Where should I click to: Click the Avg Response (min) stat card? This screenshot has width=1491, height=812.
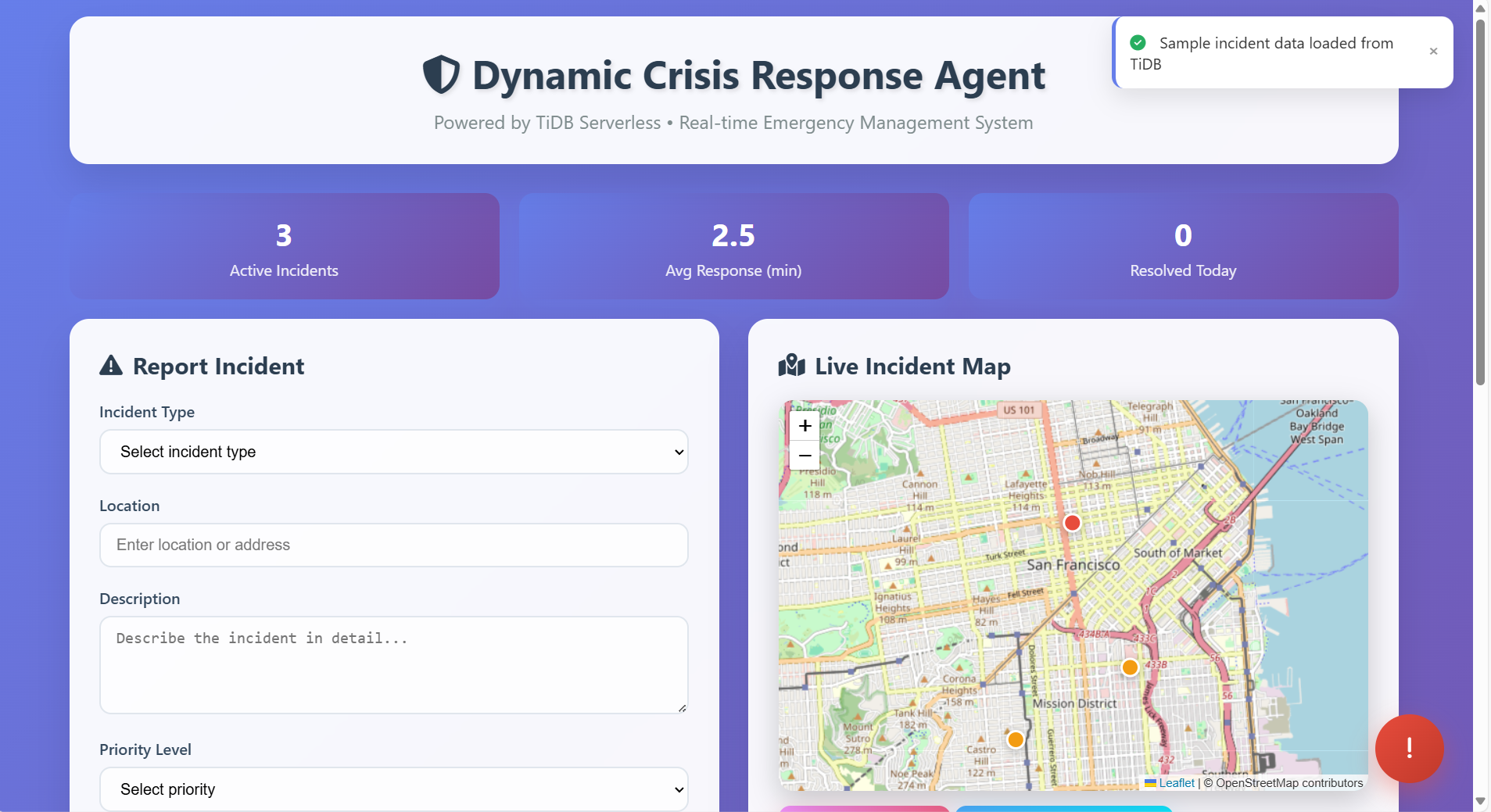(x=733, y=246)
